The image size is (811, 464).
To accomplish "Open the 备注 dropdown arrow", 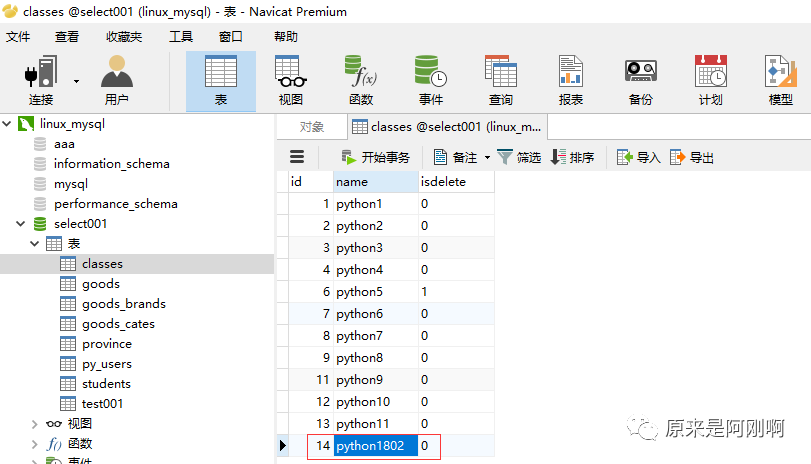I will pyautogui.click(x=487, y=157).
